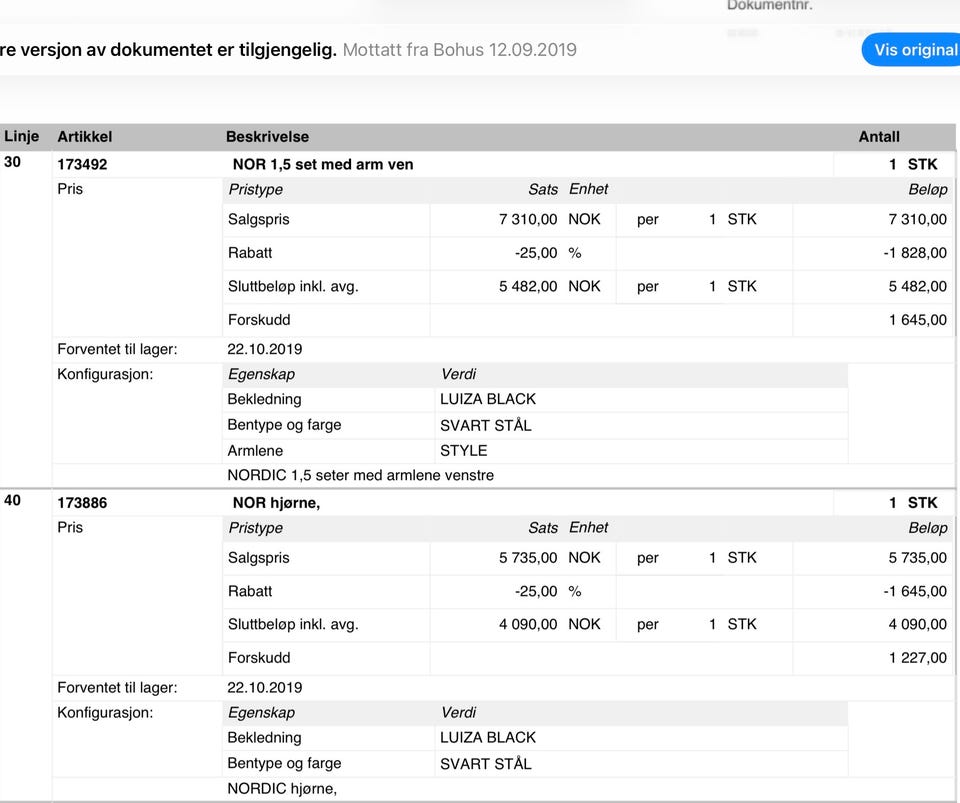The image size is (960, 803).
Task: Select the NOR 1,5 set med arm ven title
Action: pos(323,164)
